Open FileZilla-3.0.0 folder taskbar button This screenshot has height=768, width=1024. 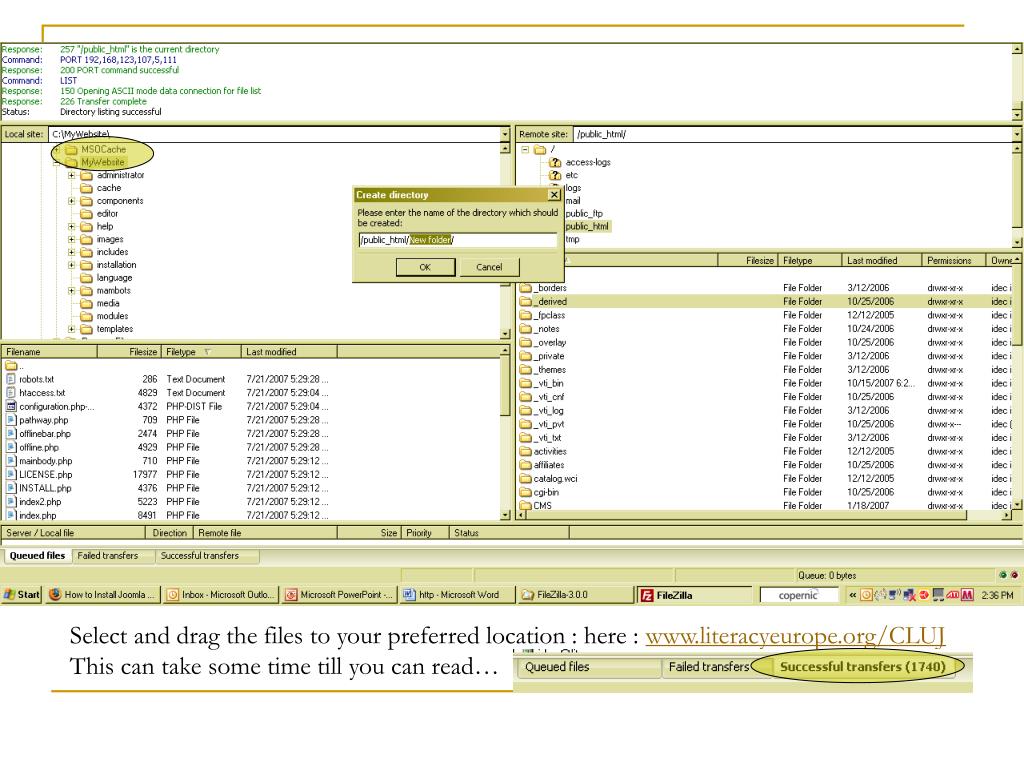click(574, 595)
